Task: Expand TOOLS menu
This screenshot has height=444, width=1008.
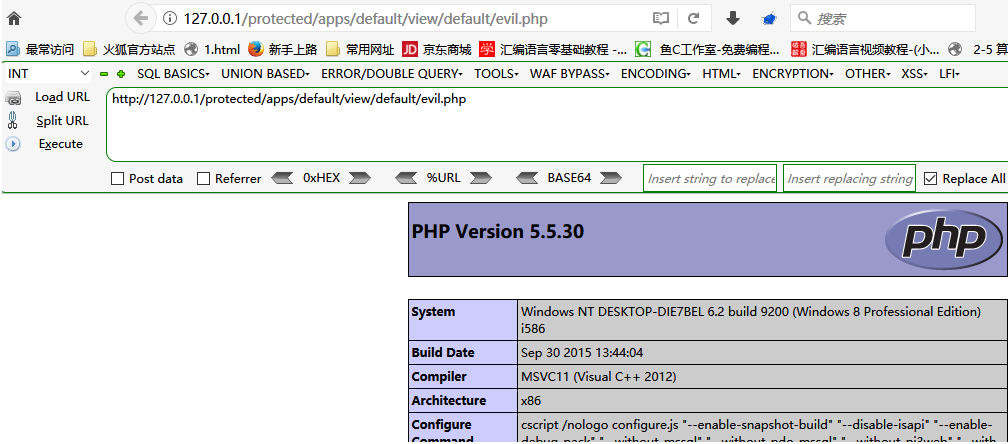Action: pos(496,74)
